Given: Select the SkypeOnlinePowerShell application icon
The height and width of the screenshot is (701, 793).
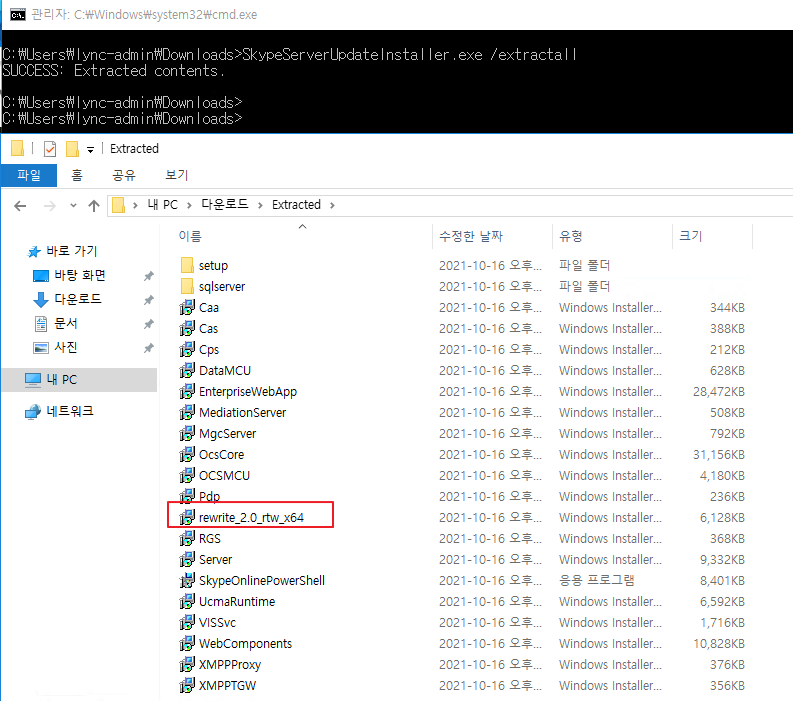Looking at the screenshot, I should point(187,580).
